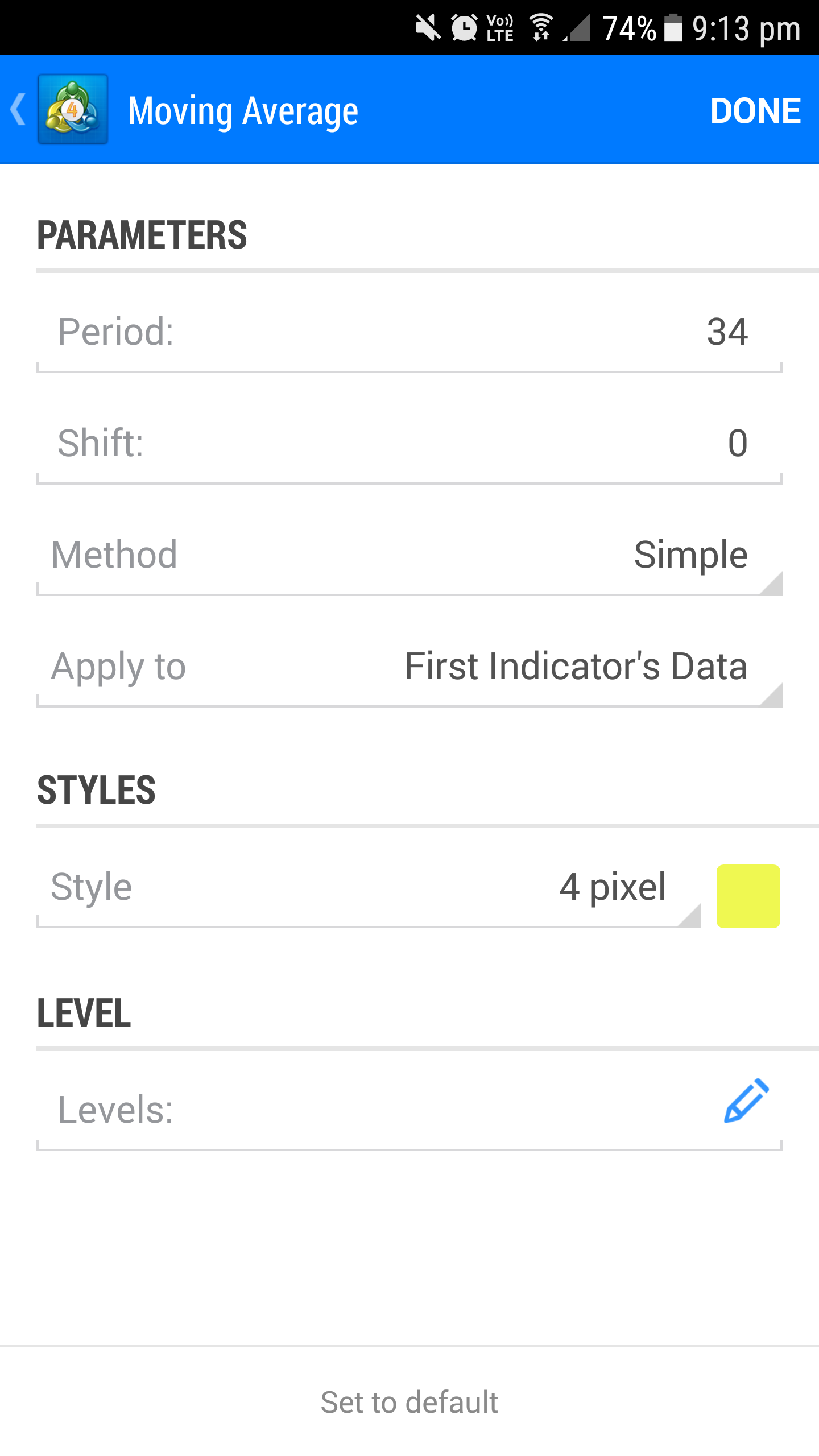The width and height of the screenshot is (819, 1456).
Task: Tap the battery status icon
Action: (x=673, y=27)
